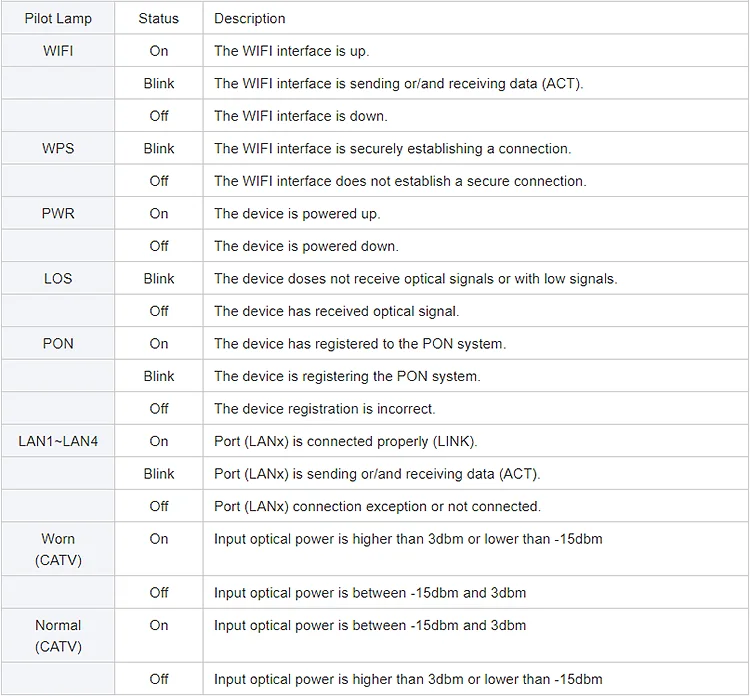Select the WPS pilot lamp cell

pyautogui.click(x=58, y=148)
